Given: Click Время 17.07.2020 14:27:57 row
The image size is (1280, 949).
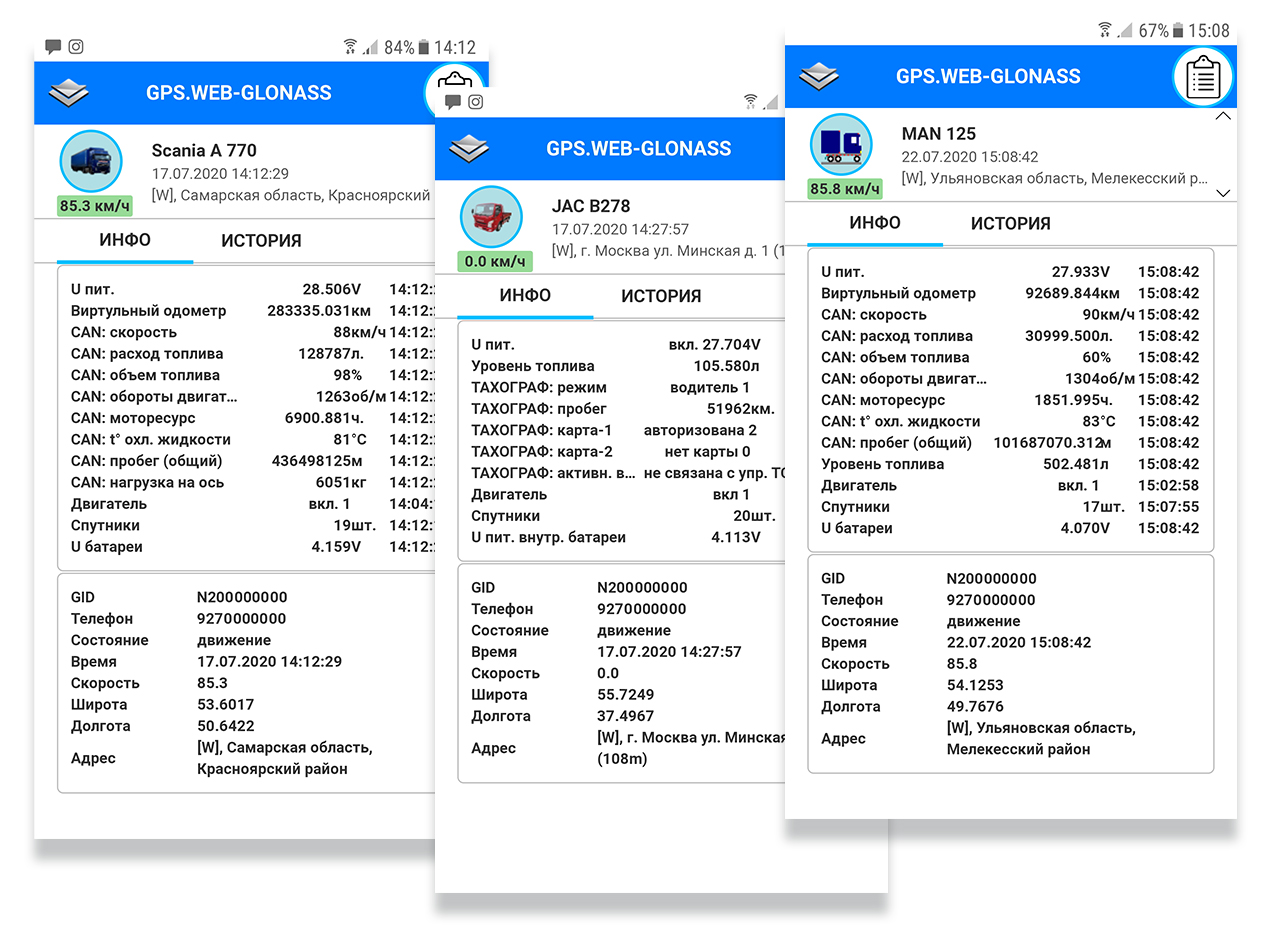Looking at the screenshot, I should [607, 652].
